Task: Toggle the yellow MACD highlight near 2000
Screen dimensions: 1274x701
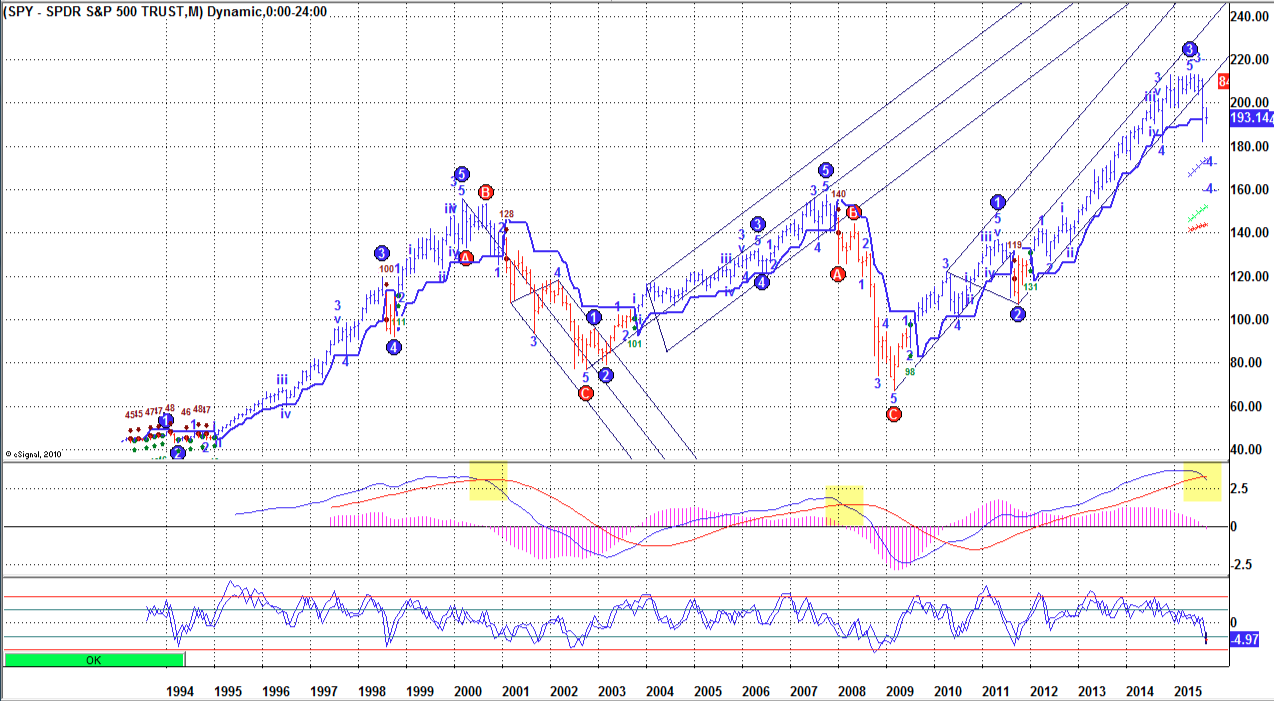Action: point(487,482)
